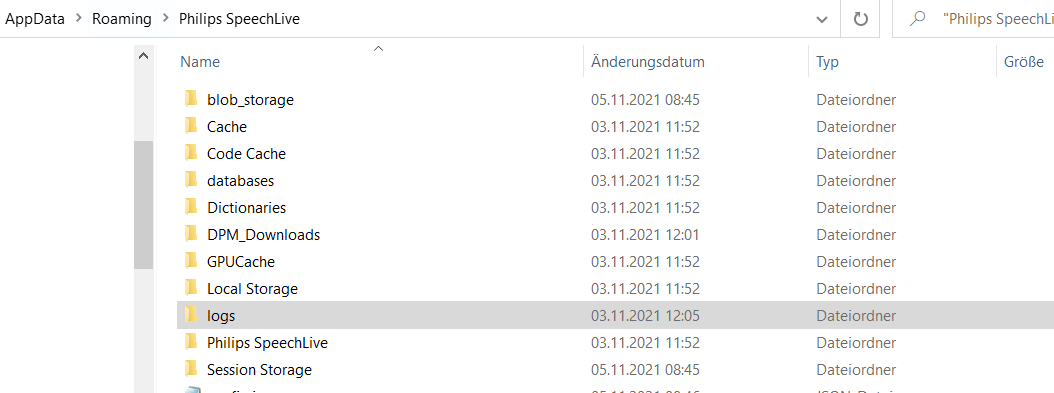The width and height of the screenshot is (1054, 393).
Task: Click the scrollbar up arrow
Action: coord(143,57)
